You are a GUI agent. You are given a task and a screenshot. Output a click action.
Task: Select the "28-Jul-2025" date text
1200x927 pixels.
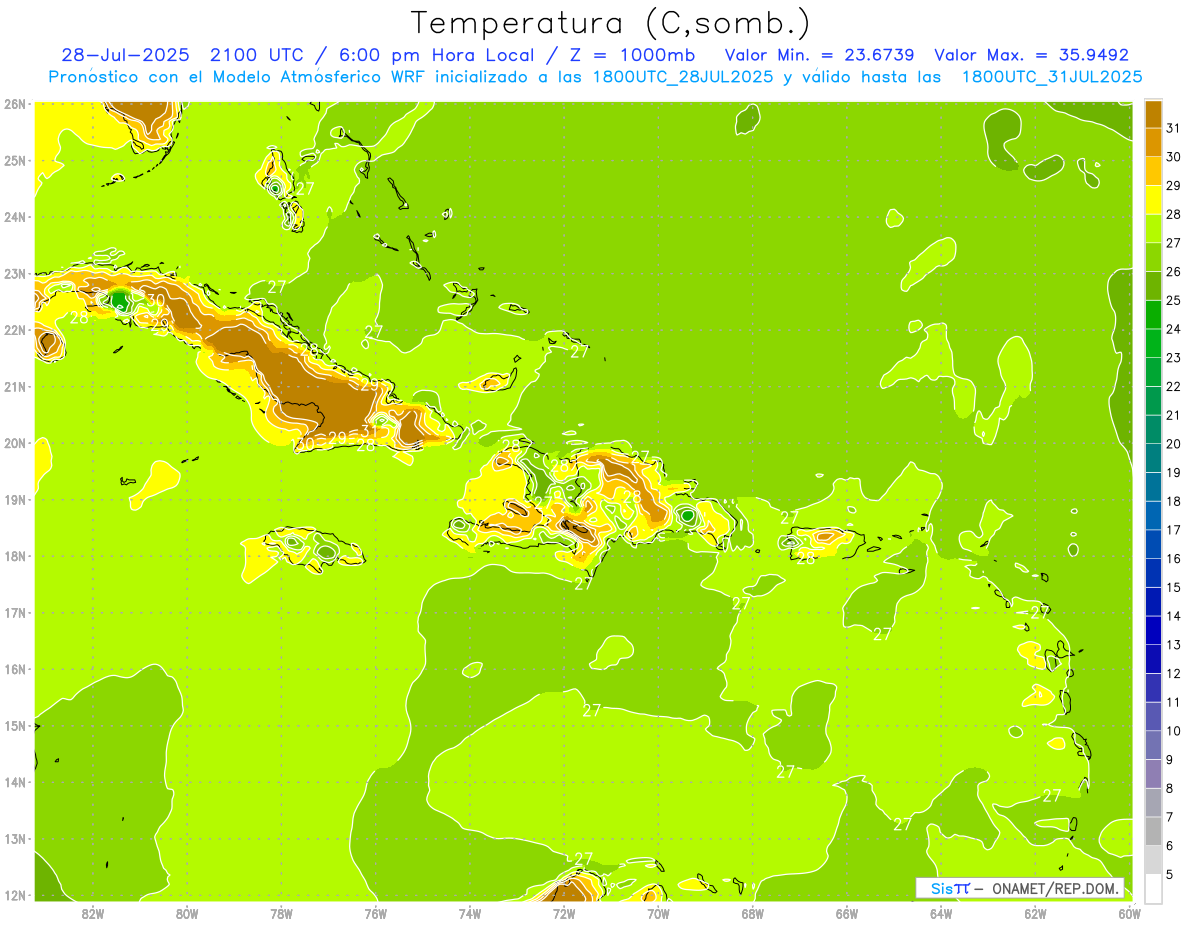pyautogui.click(x=128, y=55)
